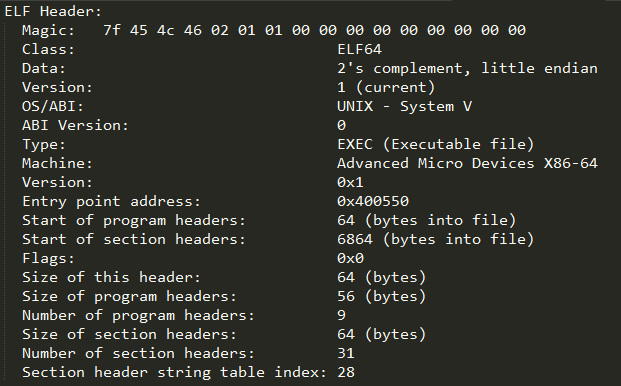Click the 'ABI Version:' label
Viewport: 621px width, 386px height.
[75, 125]
